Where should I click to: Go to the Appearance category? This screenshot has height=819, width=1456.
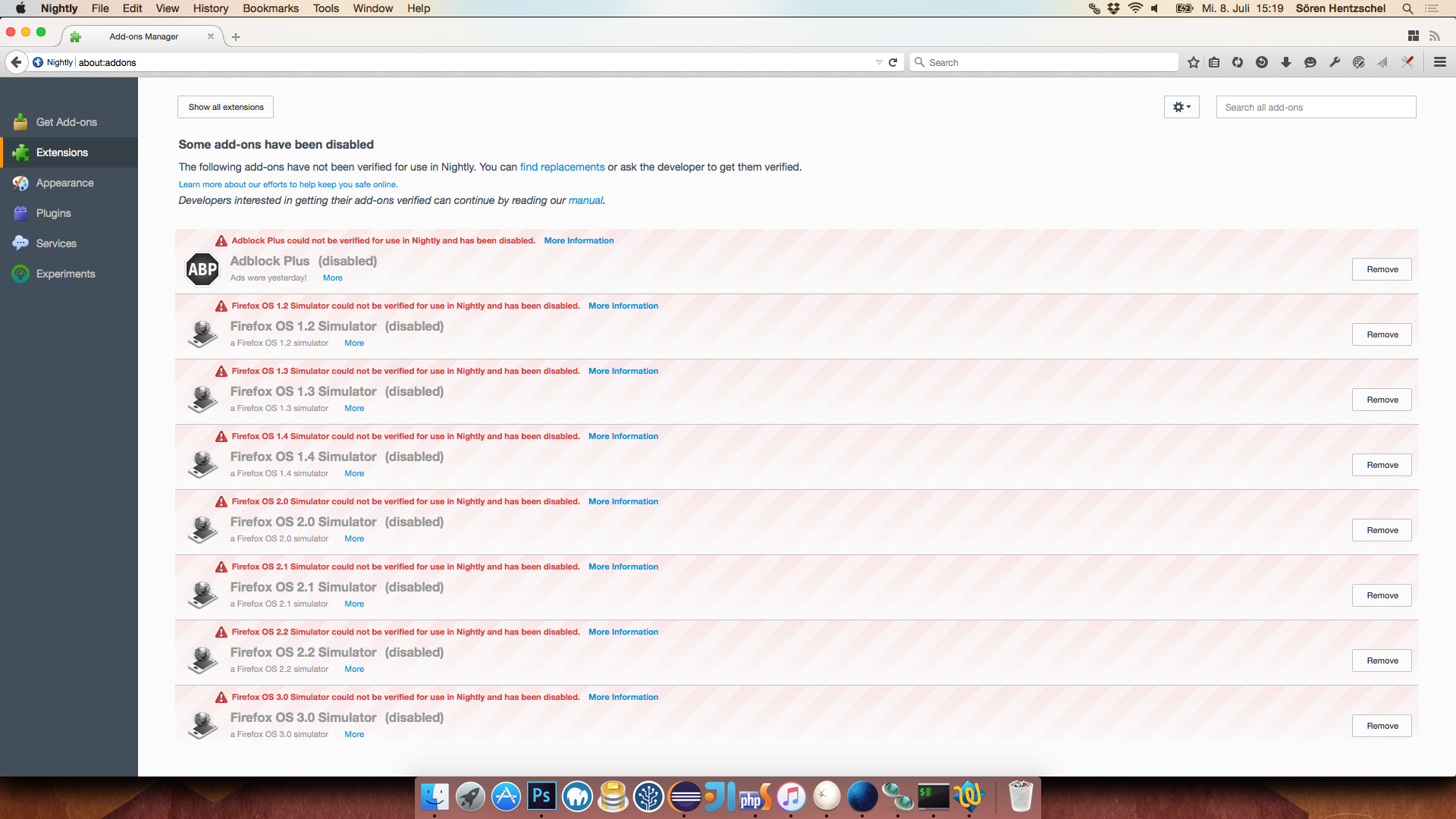click(64, 183)
